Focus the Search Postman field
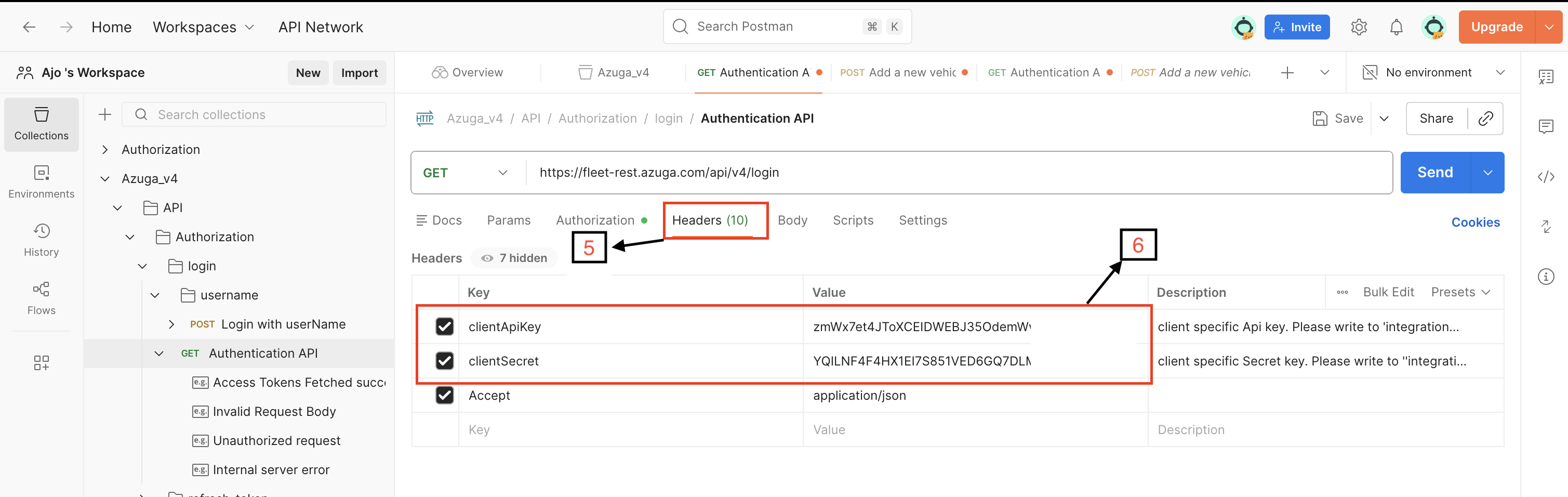 pos(787,27)
